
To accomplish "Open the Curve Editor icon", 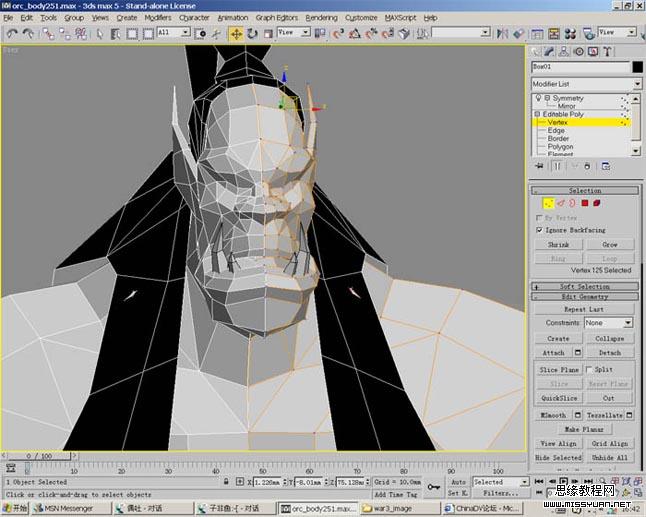I will point(537,33).
